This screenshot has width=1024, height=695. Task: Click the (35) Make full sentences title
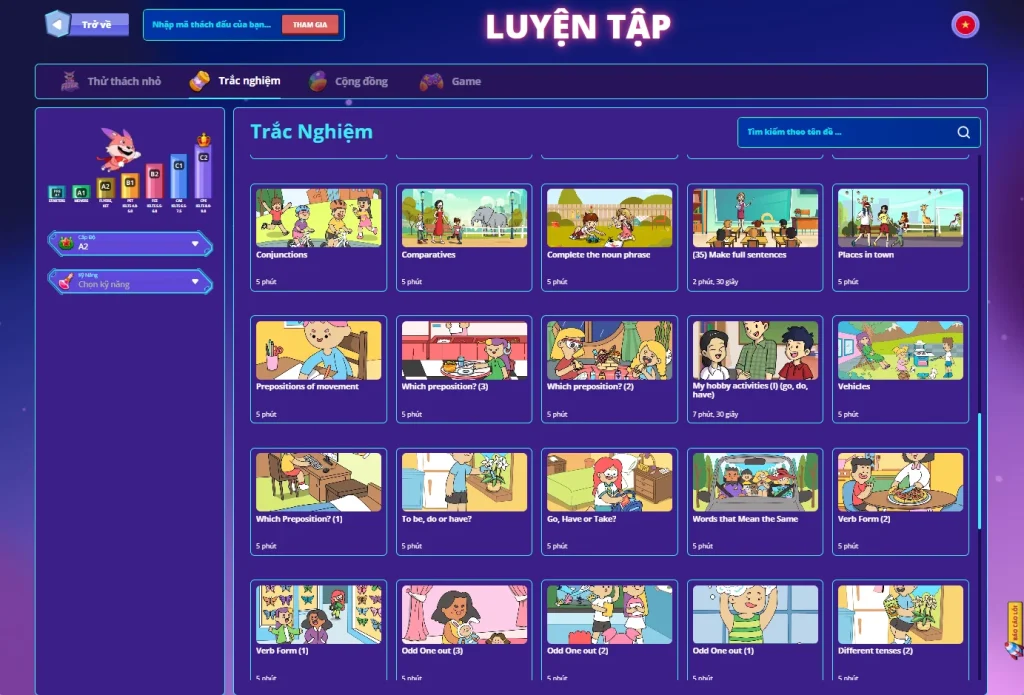click(x=739, y=255)
